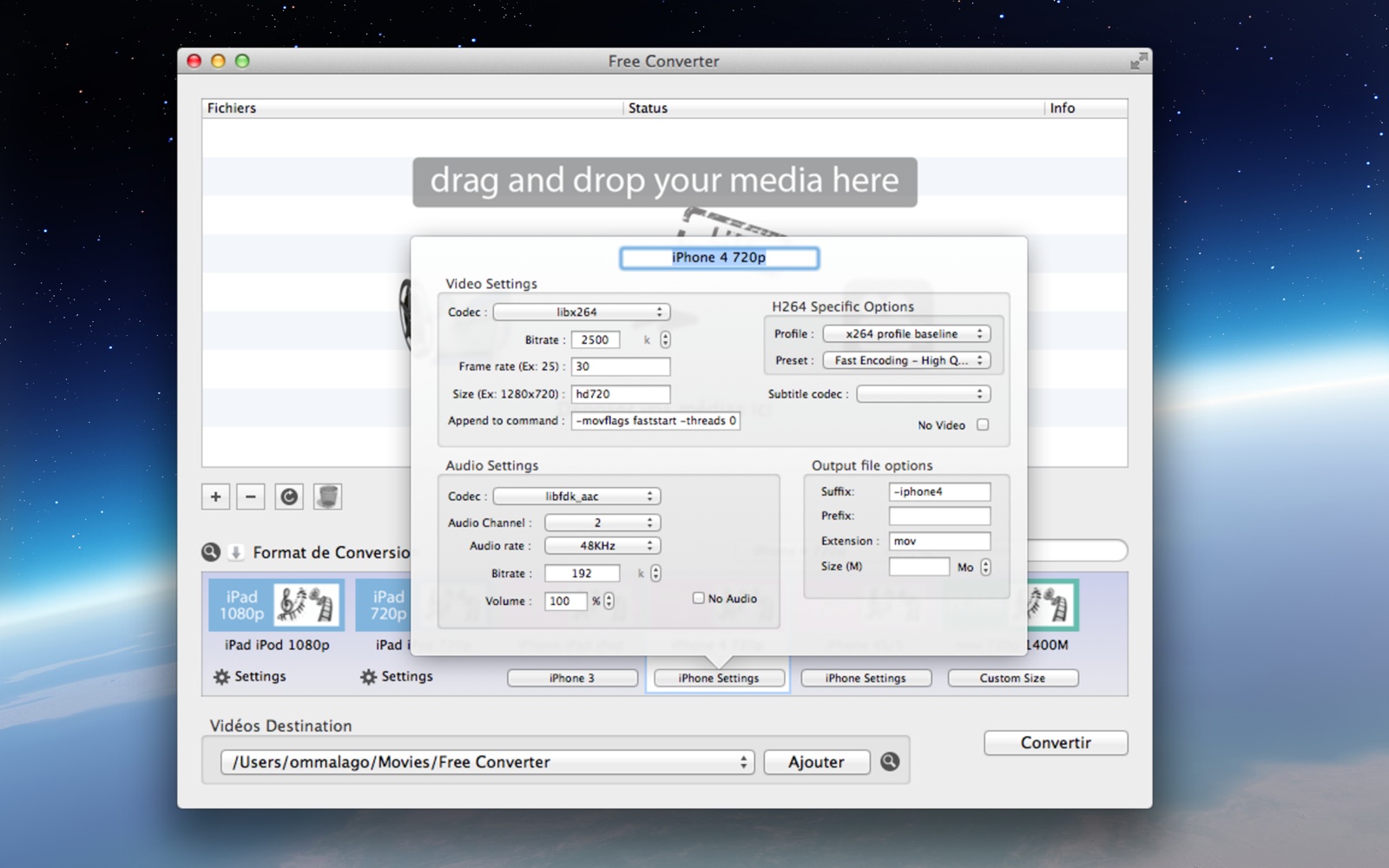The image size is (1389, 868).
Task: Open the Audio Channel dropdown
Action: click(x=602, y=523)
